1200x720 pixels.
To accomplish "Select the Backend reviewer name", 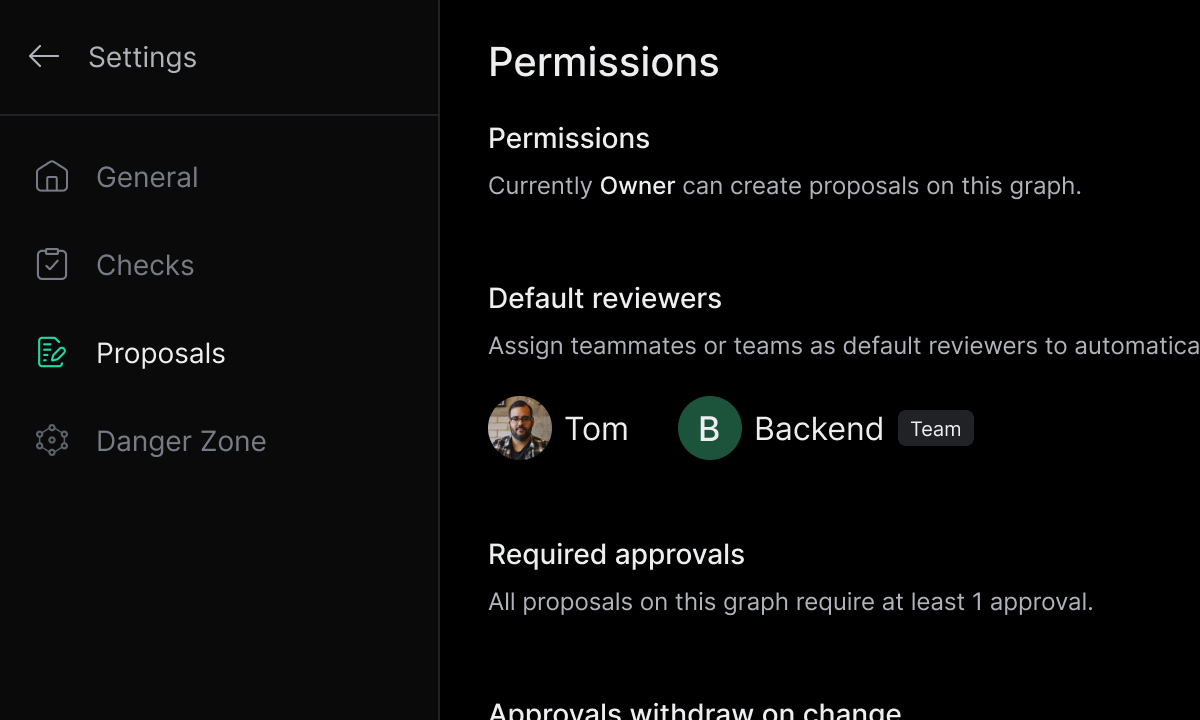I will [819, 429].
